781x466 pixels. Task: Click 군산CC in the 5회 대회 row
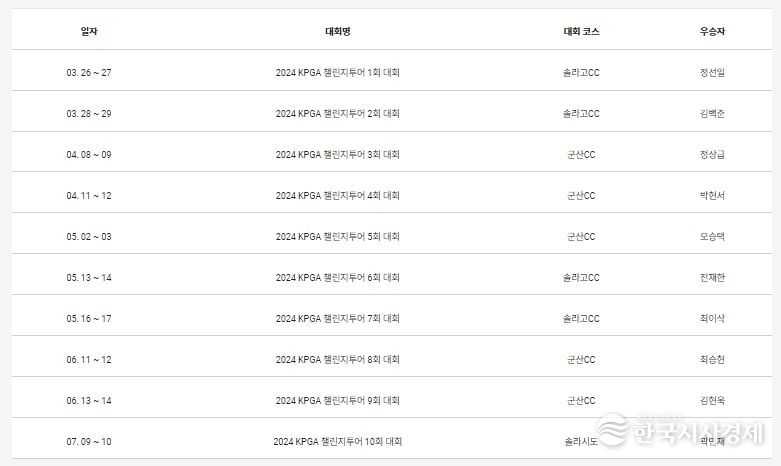tap(581, 236)
